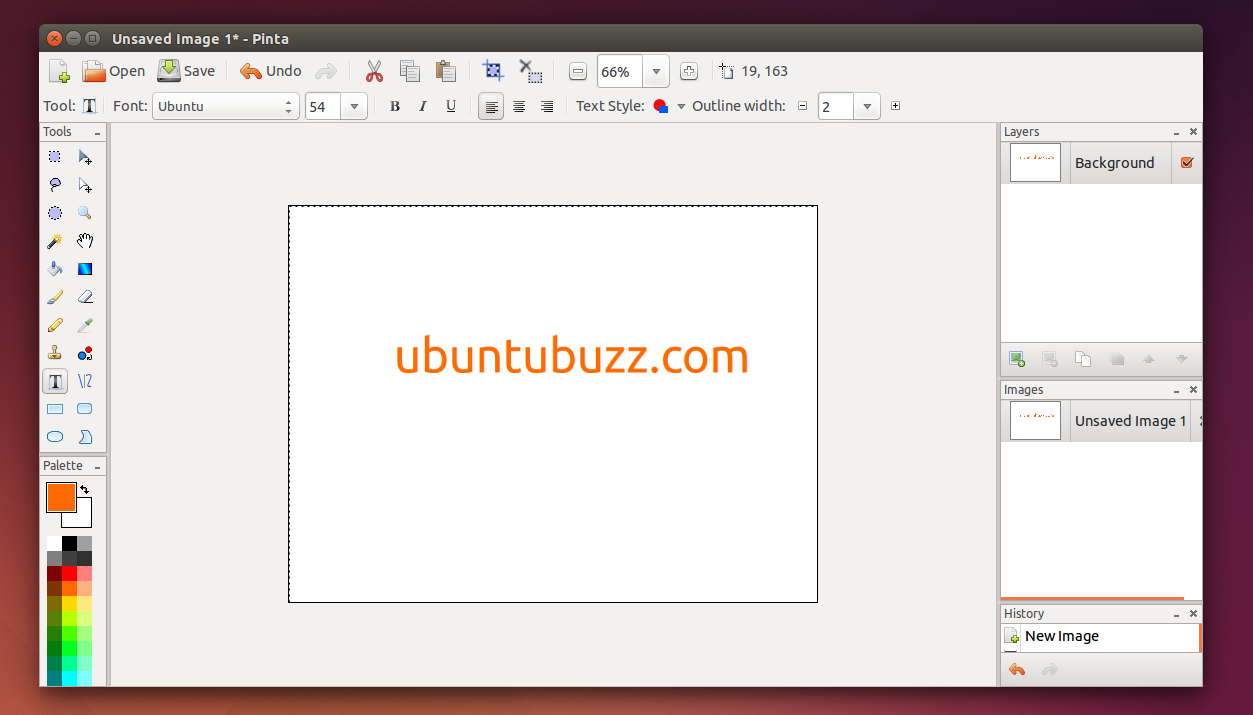The height and width of the screenshot is (715, 1253).
Task: Open the zoom percentage dropdown arrow
Action: [x=656, y=71]
